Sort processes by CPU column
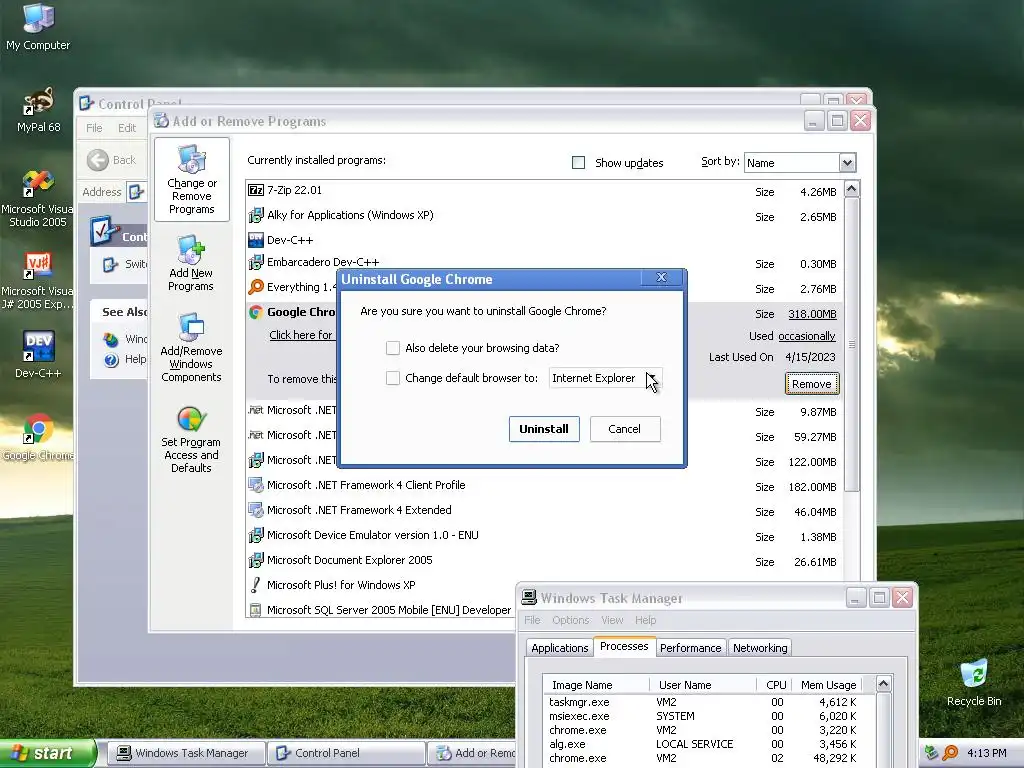Screen dimensions: 1024x768 775,685
